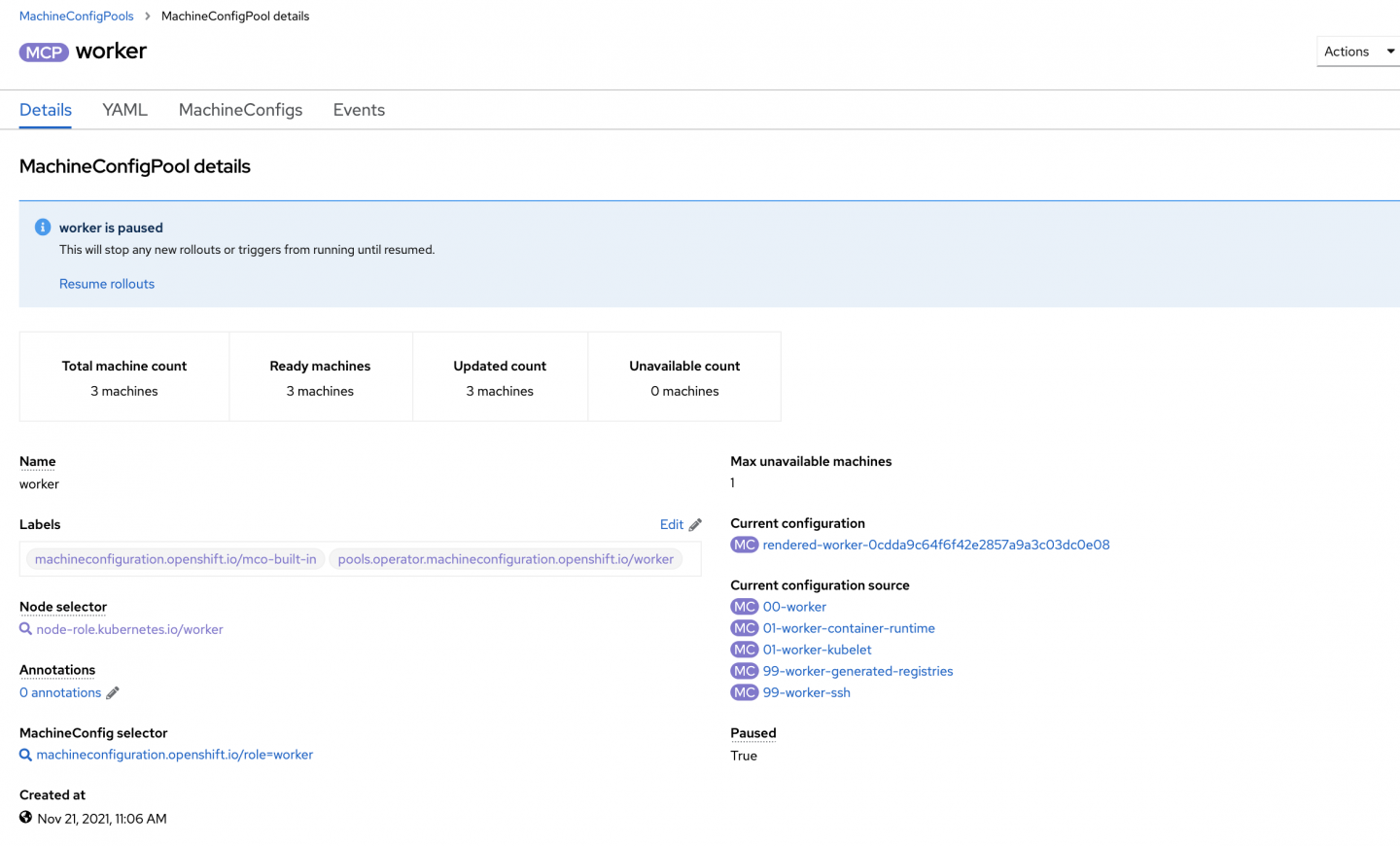Open the MachineConfigs tab
The height and width of the screenshot is (846, 1400).
[x=240, y=110]
